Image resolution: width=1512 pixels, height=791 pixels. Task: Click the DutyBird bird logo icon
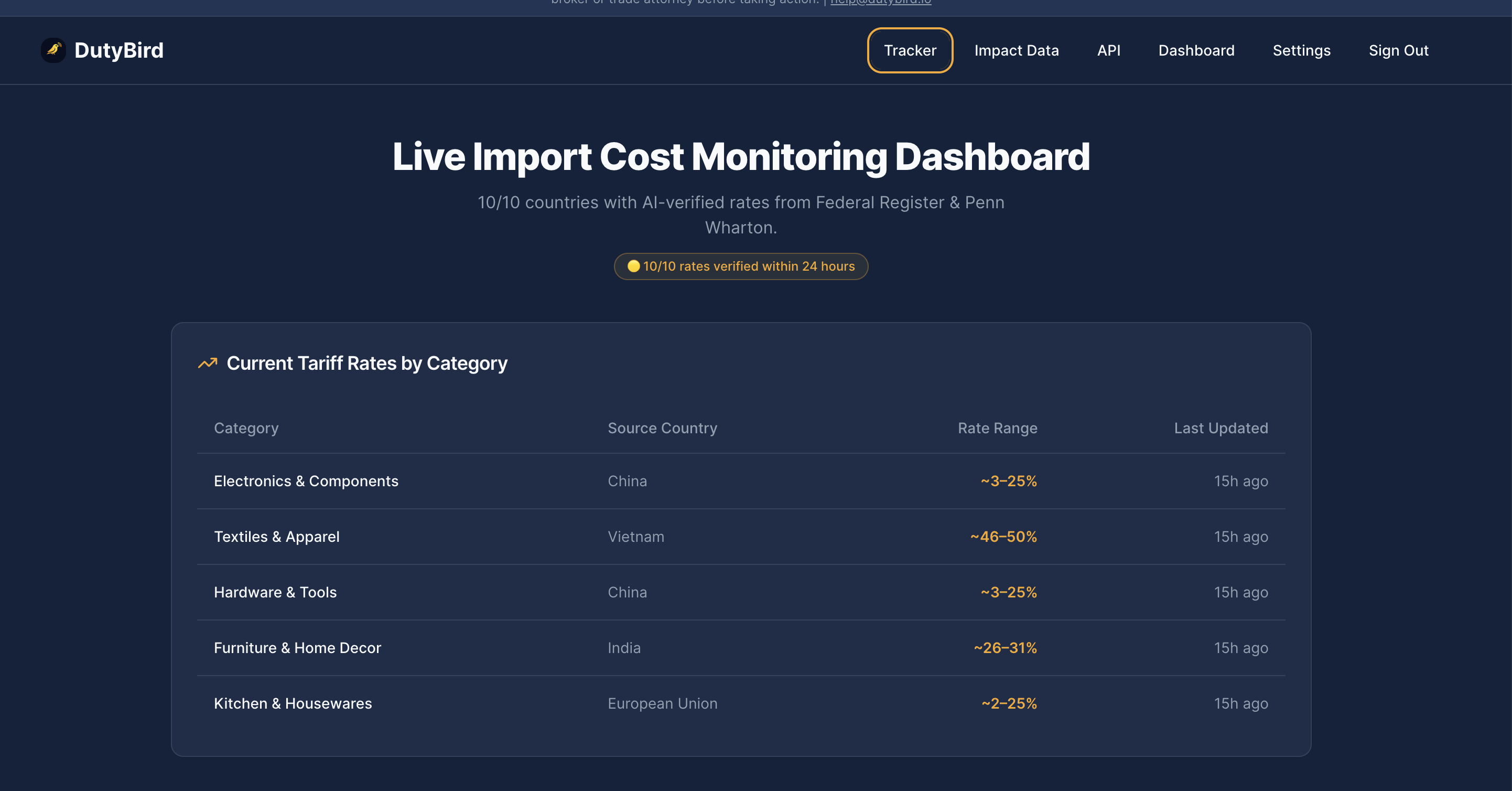coord(53,50)
